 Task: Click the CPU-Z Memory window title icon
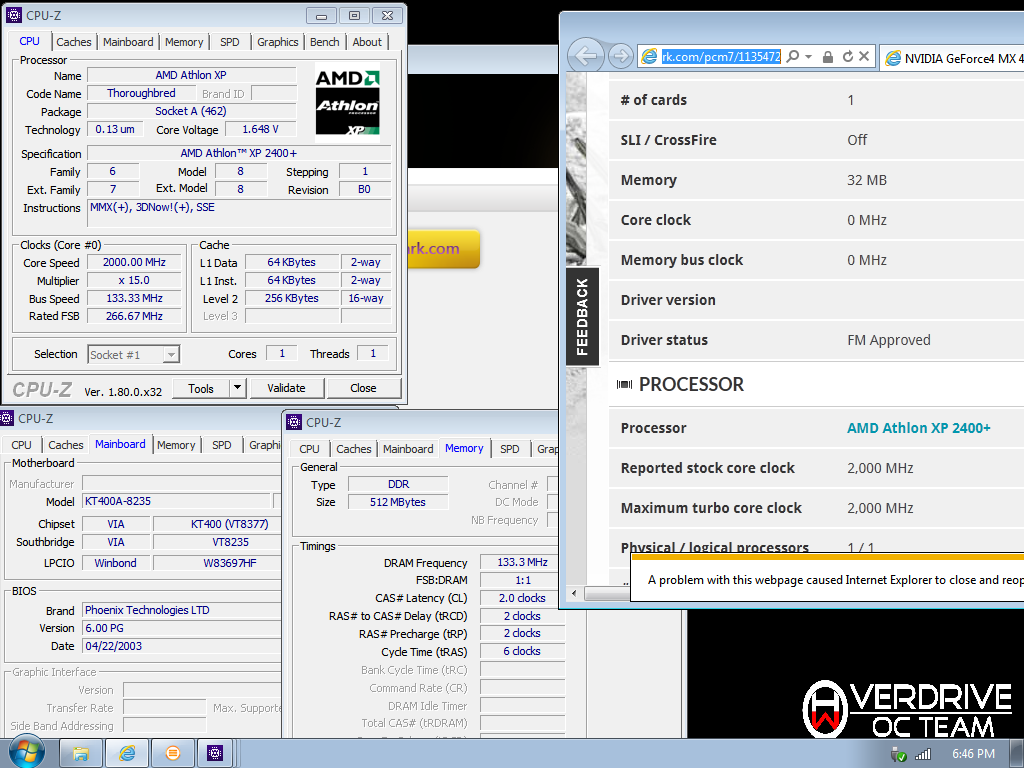pyautogui.click(x=294, y=422)
